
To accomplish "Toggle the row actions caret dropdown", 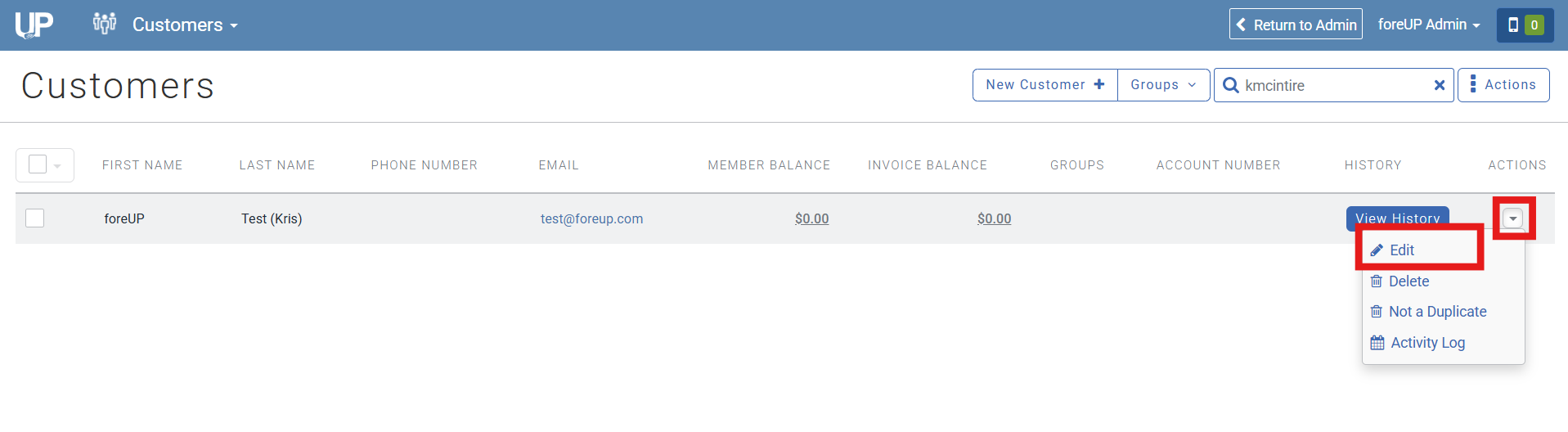I will point(1513,218).
